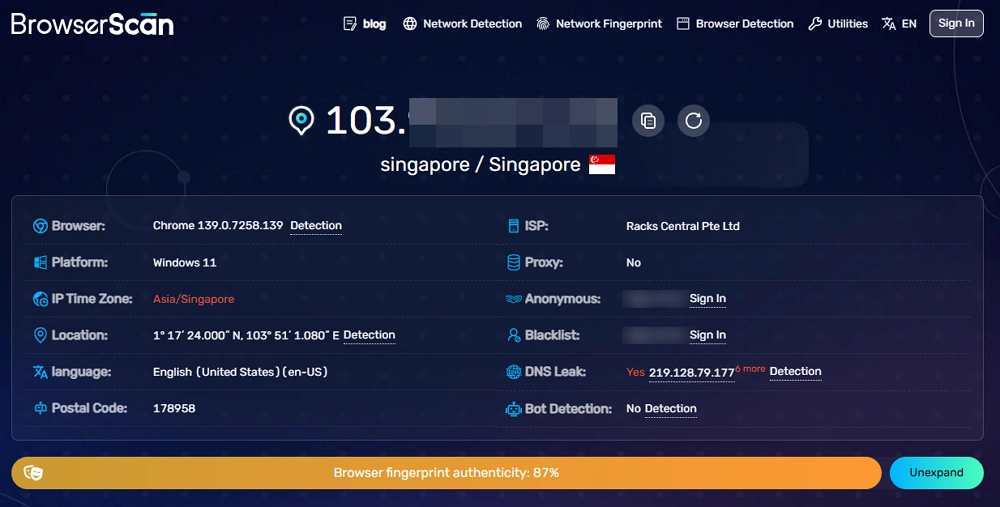Click the Proxy database icon
Screen dimensions: 1000x507
point(513,262)
